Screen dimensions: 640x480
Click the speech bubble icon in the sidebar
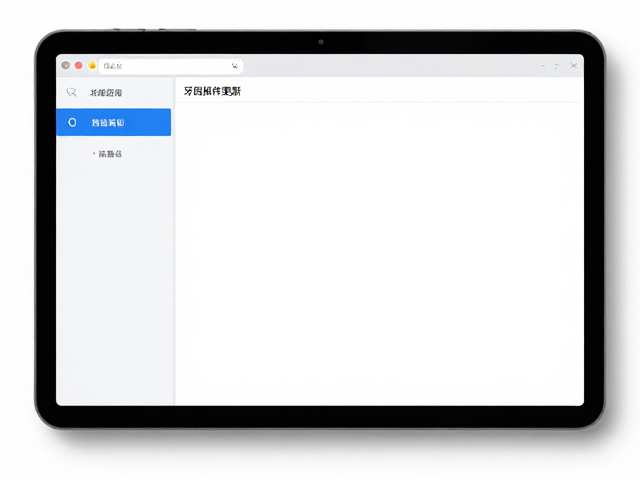pyautogui.click(x=71, y=92)
